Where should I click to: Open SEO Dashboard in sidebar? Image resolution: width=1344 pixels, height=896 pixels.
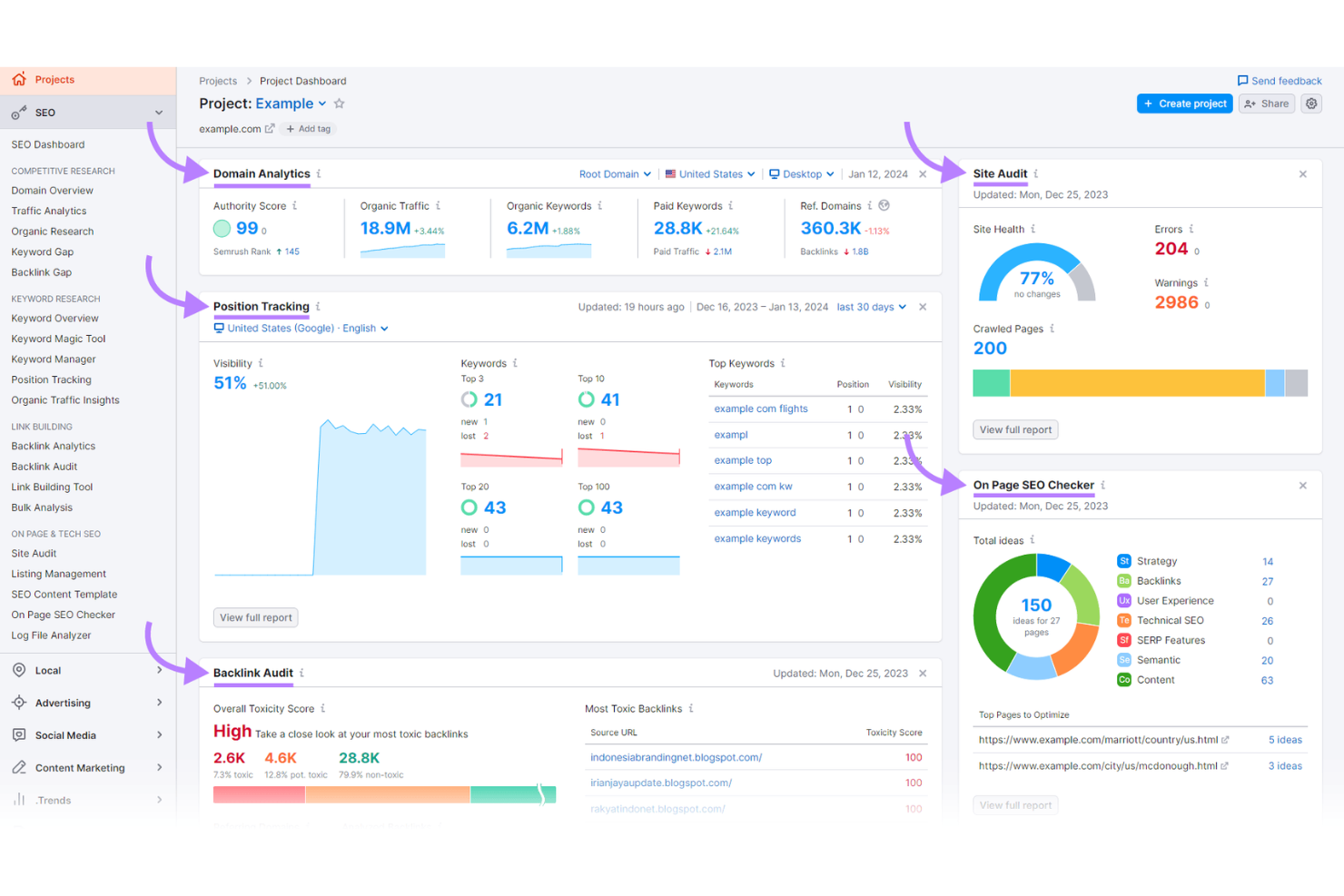coord(48,144)
